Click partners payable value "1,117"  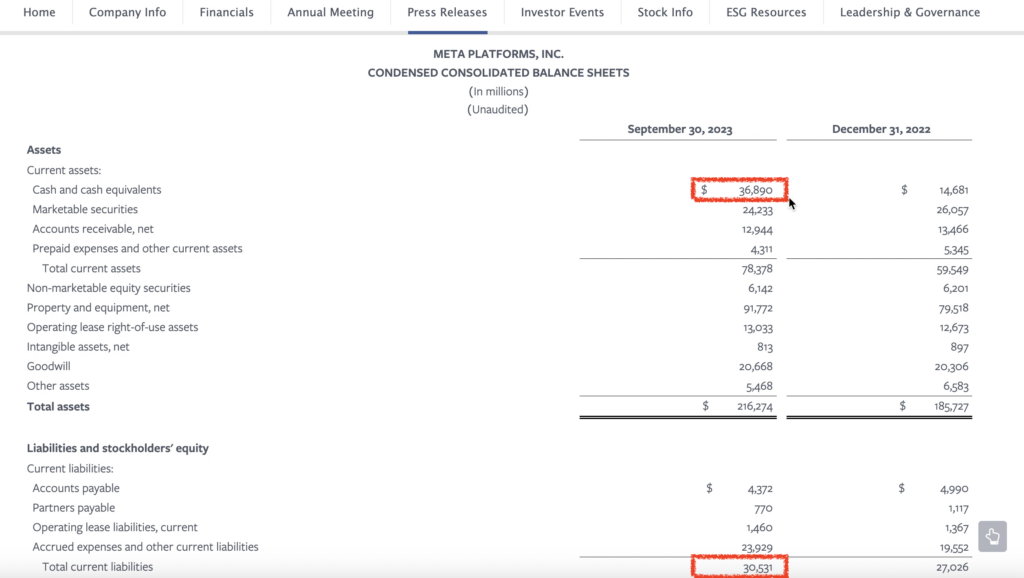click(958, 509)
